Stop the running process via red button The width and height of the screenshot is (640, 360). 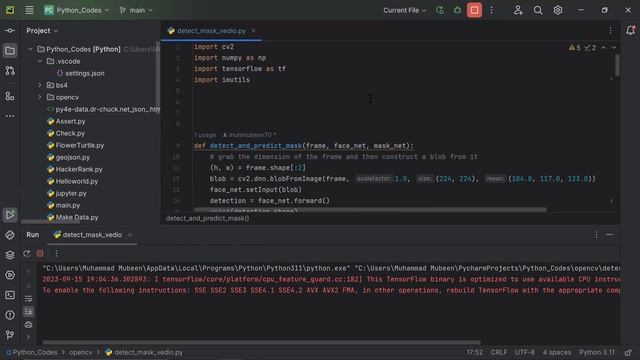[x=474, y=10]
